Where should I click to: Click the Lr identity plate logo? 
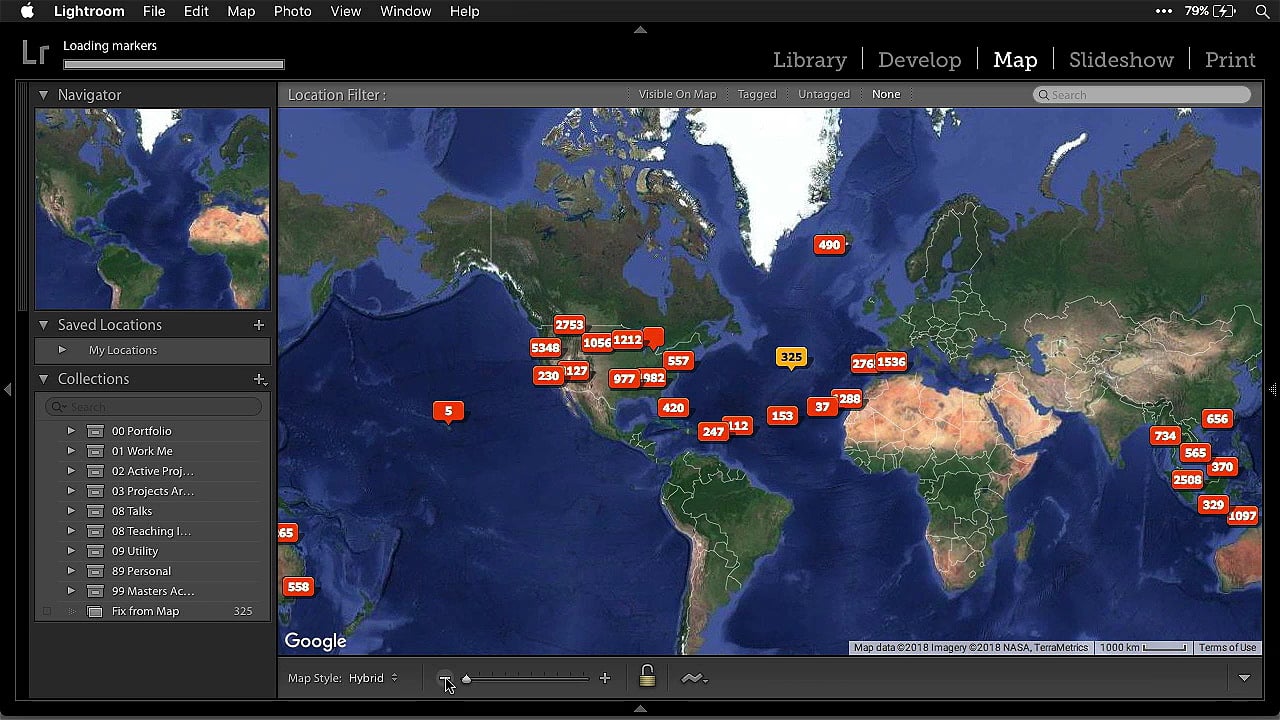point(36,53)
